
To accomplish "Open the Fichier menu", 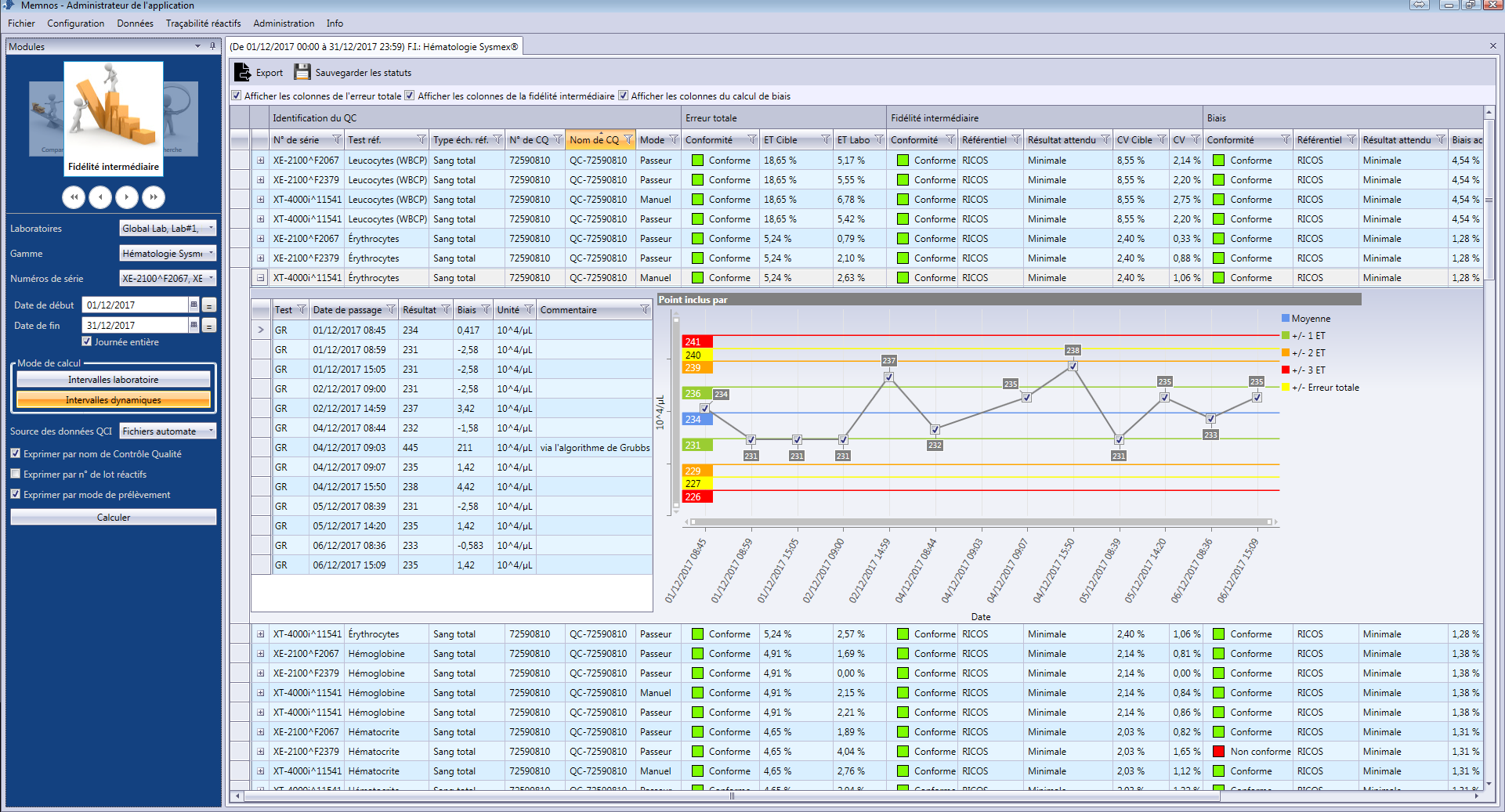I will [21, 23].
